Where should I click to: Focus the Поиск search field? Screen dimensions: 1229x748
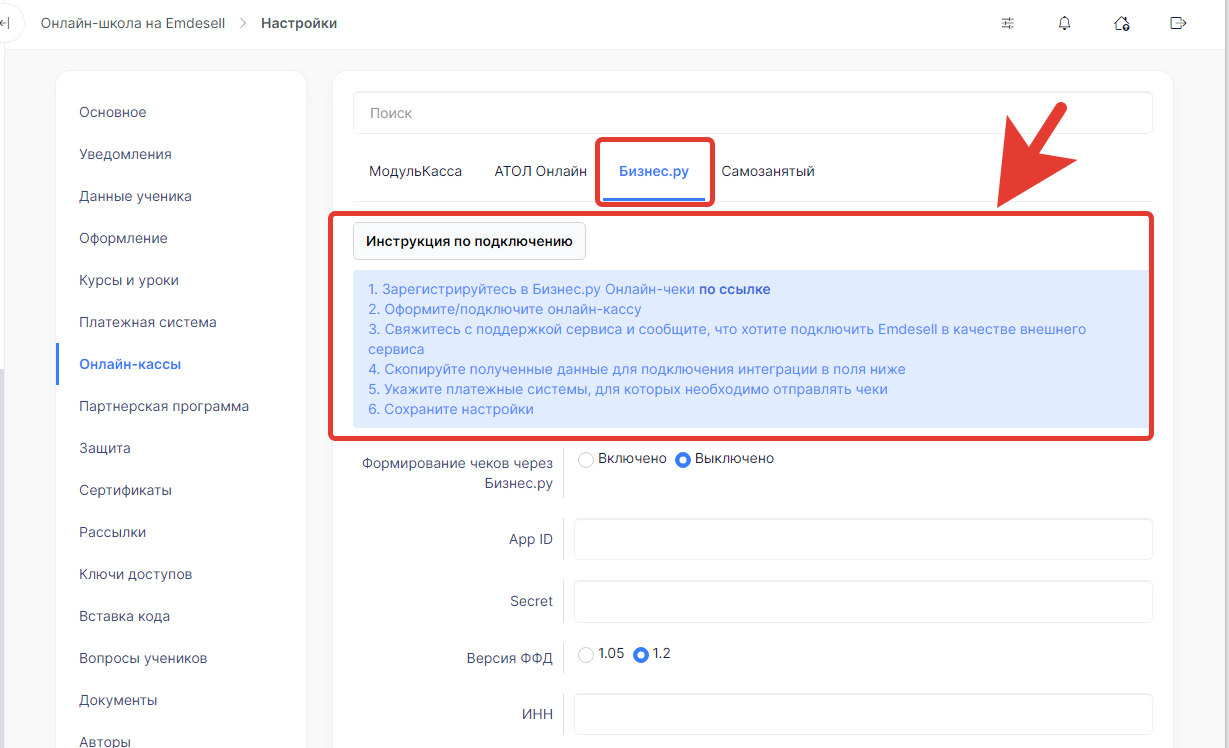(752, 113)
